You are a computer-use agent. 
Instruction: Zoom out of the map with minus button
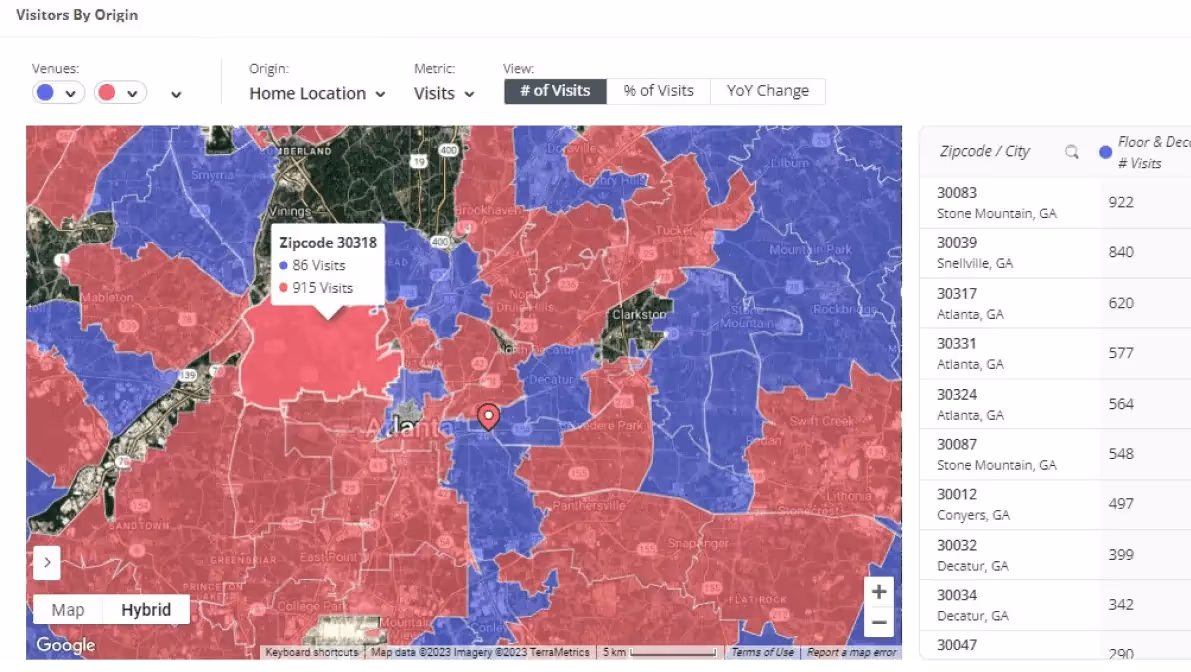pyautogui.click(x=879, y=623)
